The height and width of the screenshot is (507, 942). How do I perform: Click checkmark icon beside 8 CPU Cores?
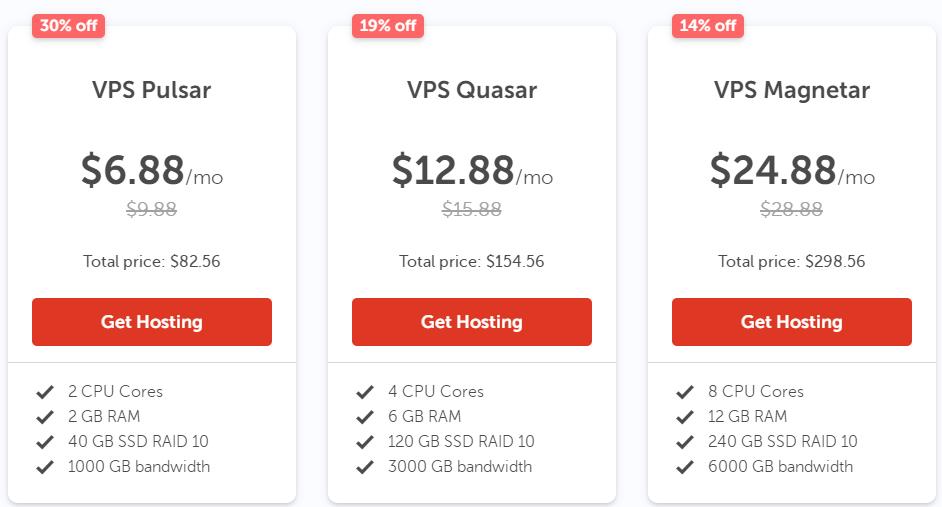tap(684, 392)
